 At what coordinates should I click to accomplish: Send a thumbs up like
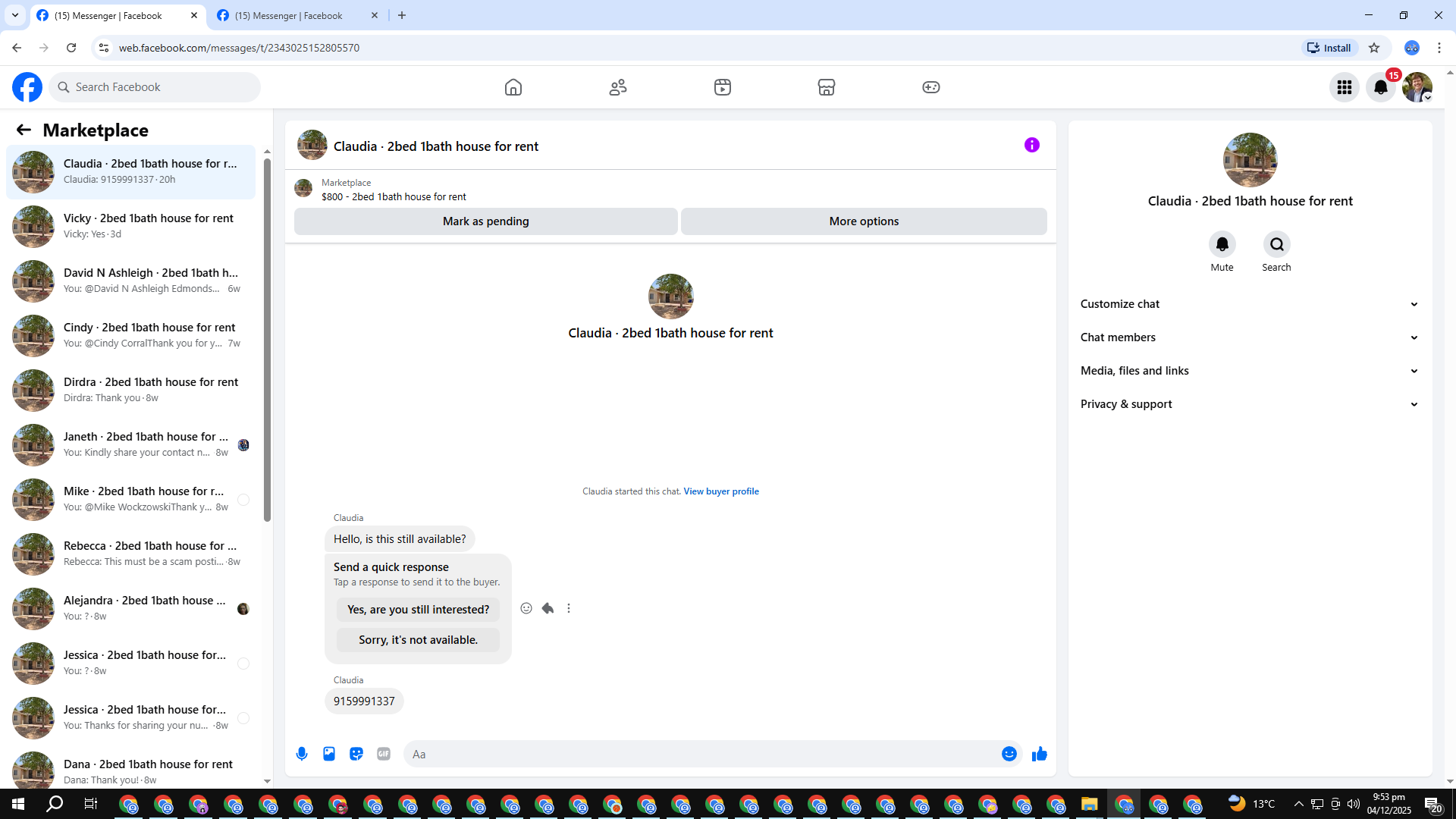click(x=1039, y=754)
